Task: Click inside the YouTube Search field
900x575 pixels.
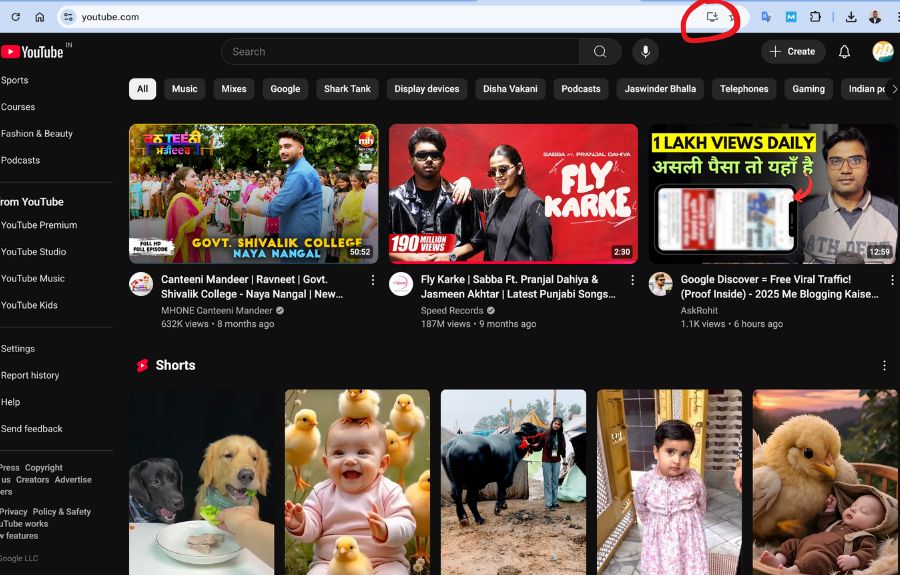Action: (400, 52)
